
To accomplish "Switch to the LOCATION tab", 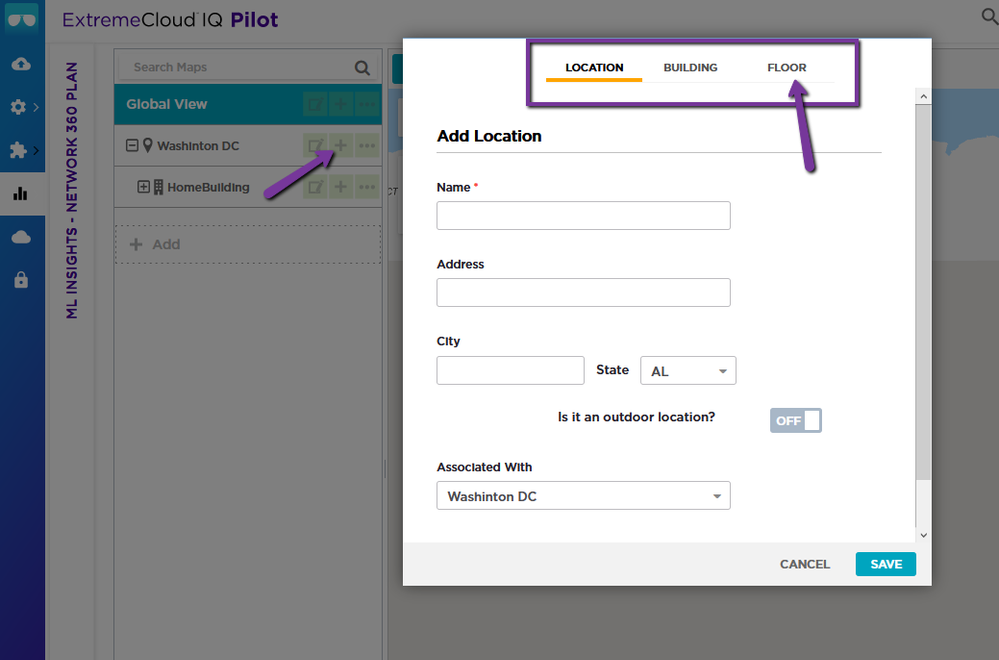I will tap(594, 68).
